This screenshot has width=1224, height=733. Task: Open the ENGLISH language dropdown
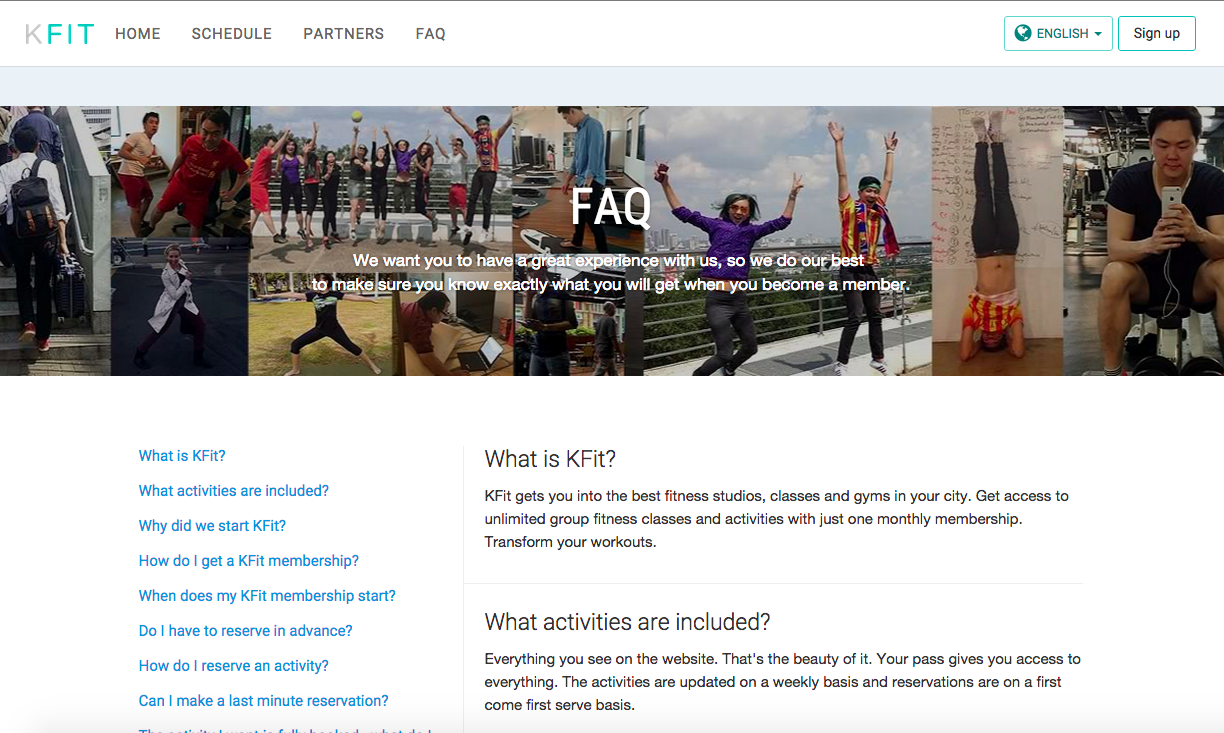[1058, 33]
